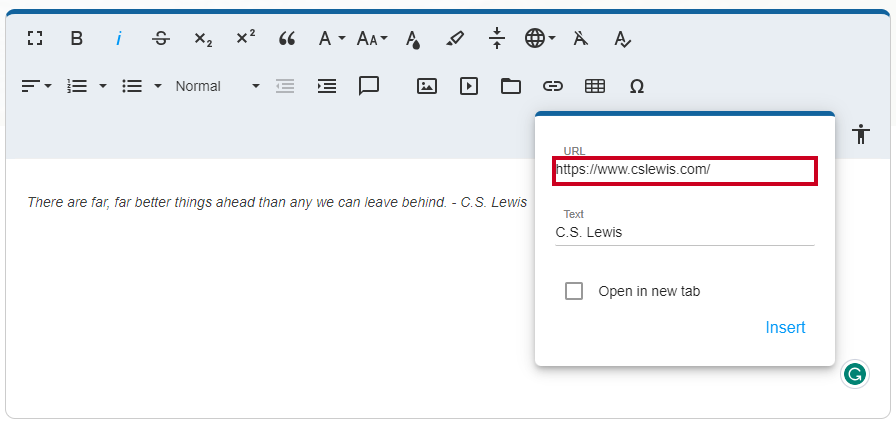Expand numbered list style options
This screenshot has height=424, width=896.
coord(103,86)
